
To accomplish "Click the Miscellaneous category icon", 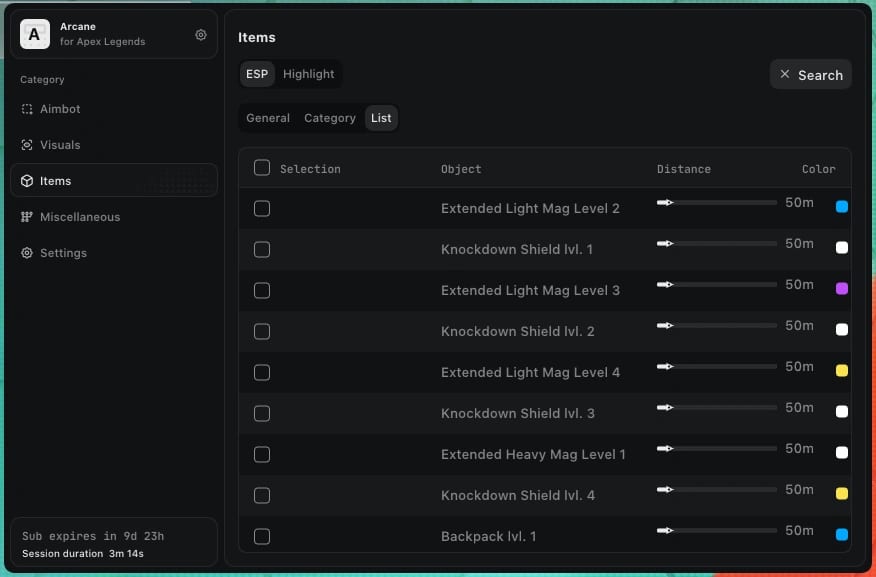I will (x=27, y=217).
